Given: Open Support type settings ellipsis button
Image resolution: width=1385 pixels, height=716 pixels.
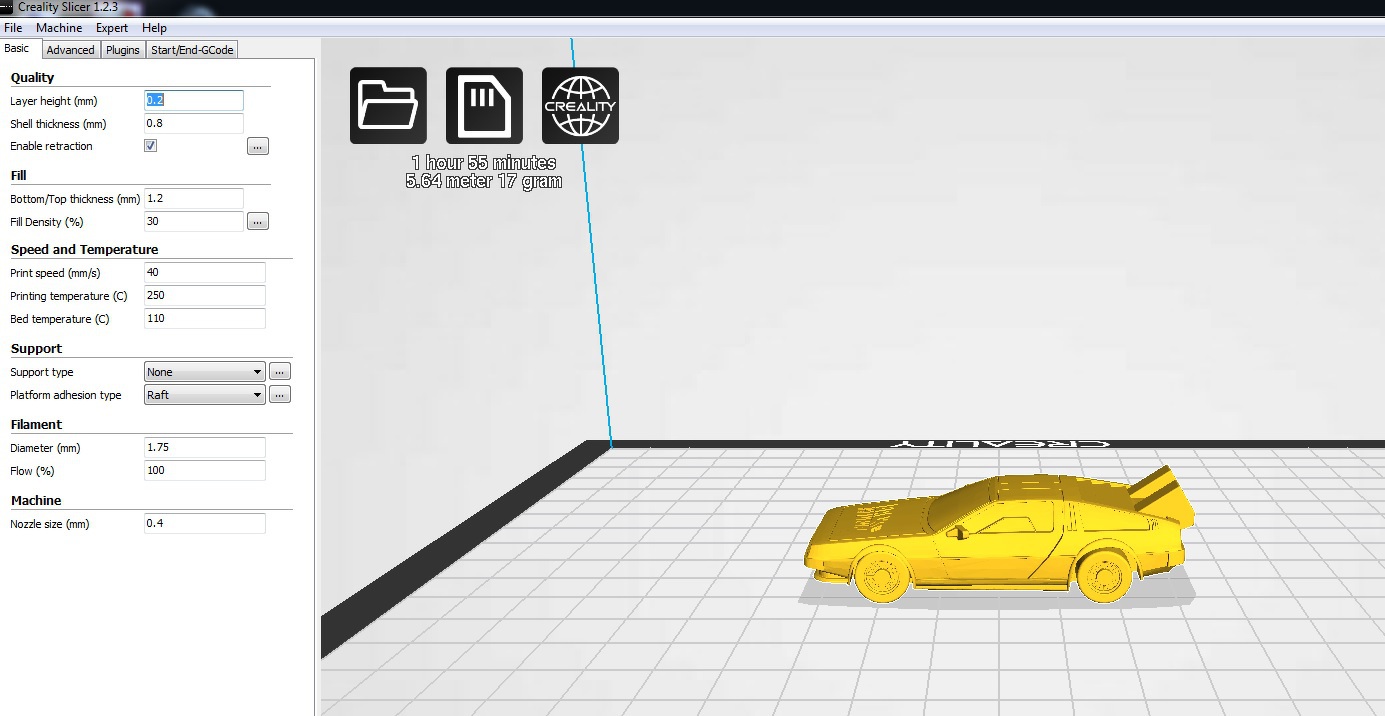Looking at the screenshot, I should pos(280,371).
